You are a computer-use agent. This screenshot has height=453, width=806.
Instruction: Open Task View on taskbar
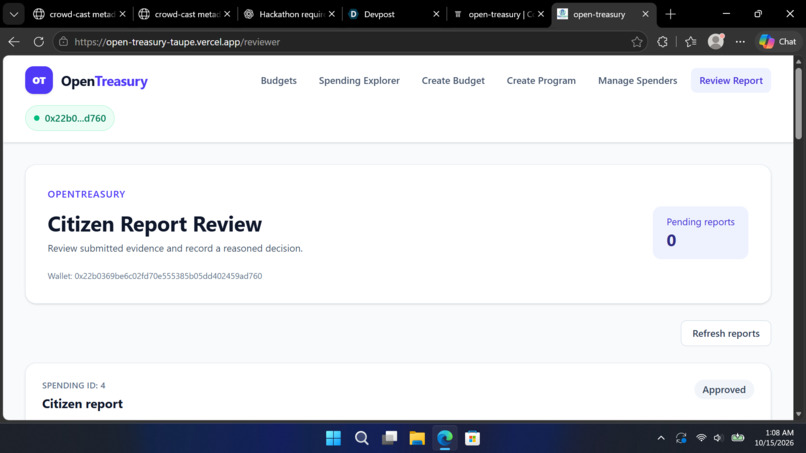point(390,438)
